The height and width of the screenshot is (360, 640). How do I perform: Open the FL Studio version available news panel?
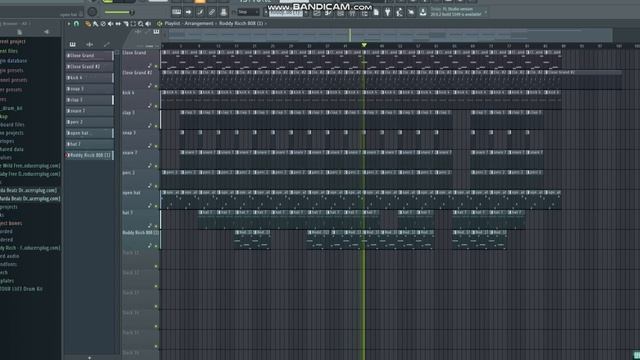(x=458, y=12)
